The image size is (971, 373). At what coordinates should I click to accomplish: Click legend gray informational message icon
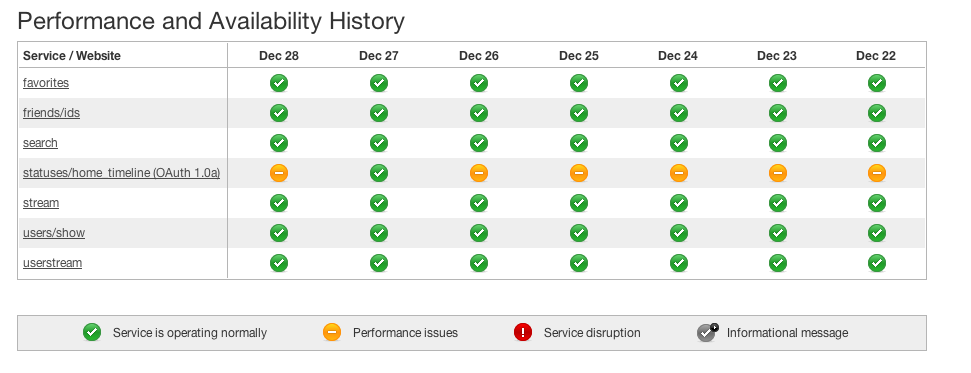pos(707,333)
